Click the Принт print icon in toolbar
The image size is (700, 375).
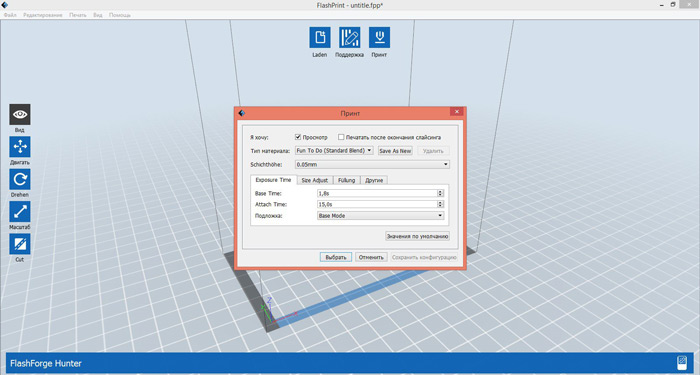pos(379,37)
